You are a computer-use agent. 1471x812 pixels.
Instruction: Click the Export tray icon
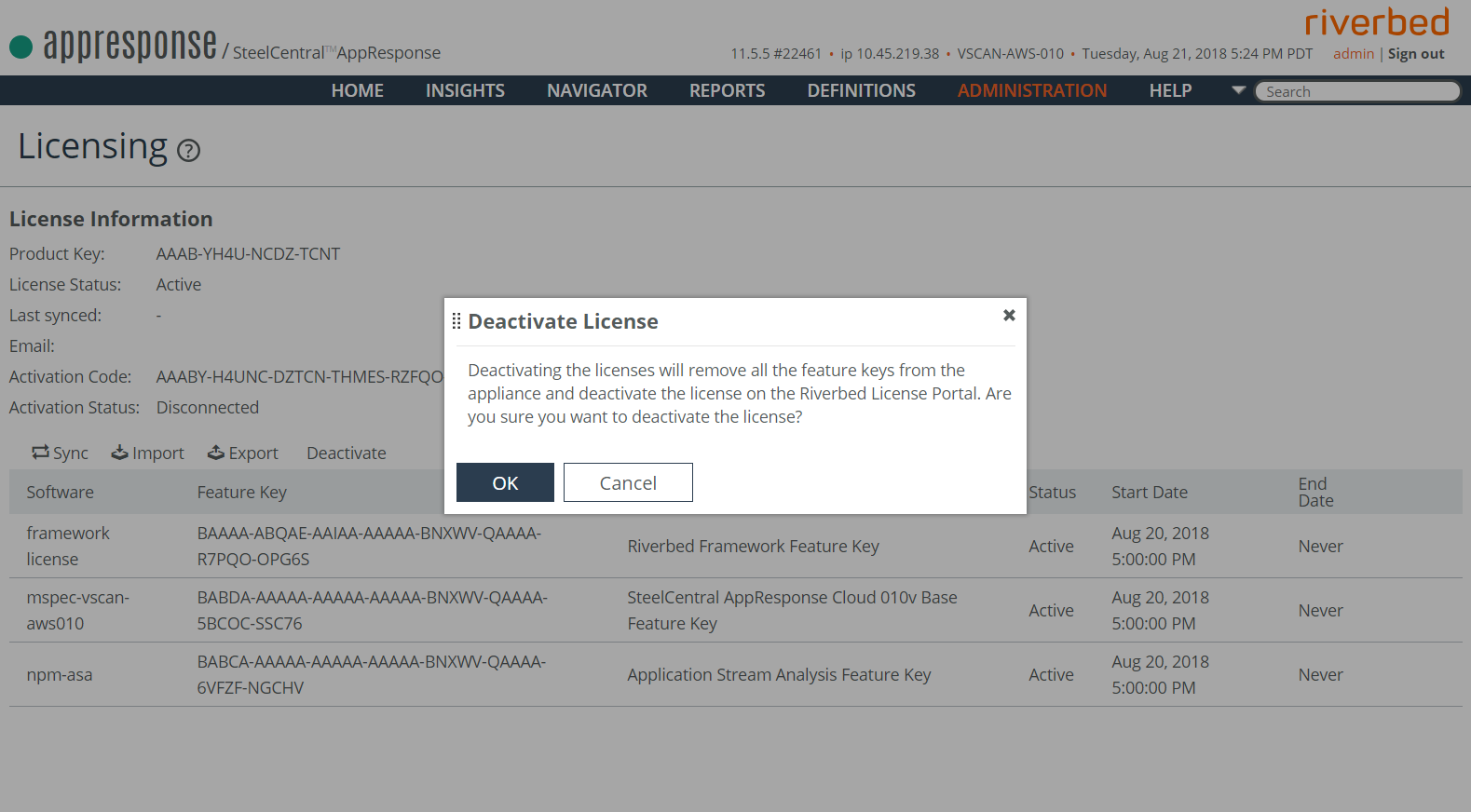point(216,452)
